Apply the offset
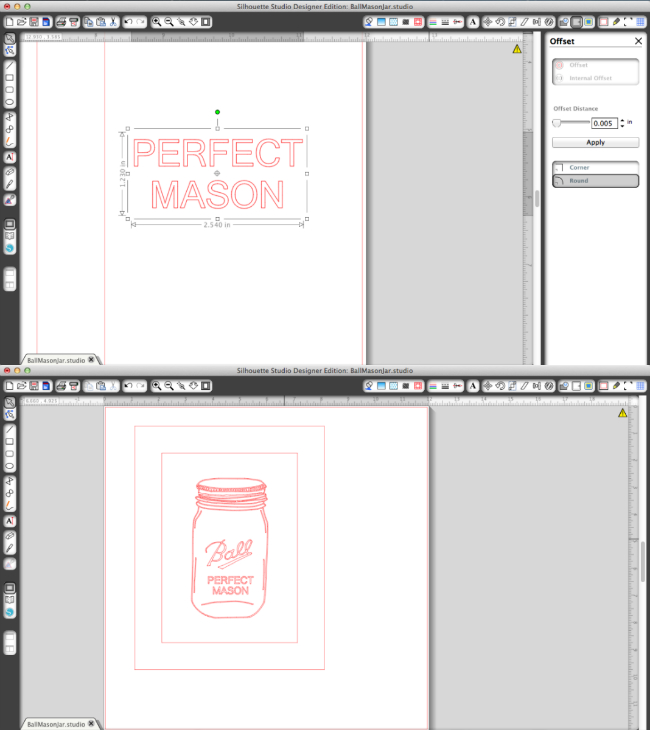Image resolution: width=650 pixels, height=730 pixels. 596,142
